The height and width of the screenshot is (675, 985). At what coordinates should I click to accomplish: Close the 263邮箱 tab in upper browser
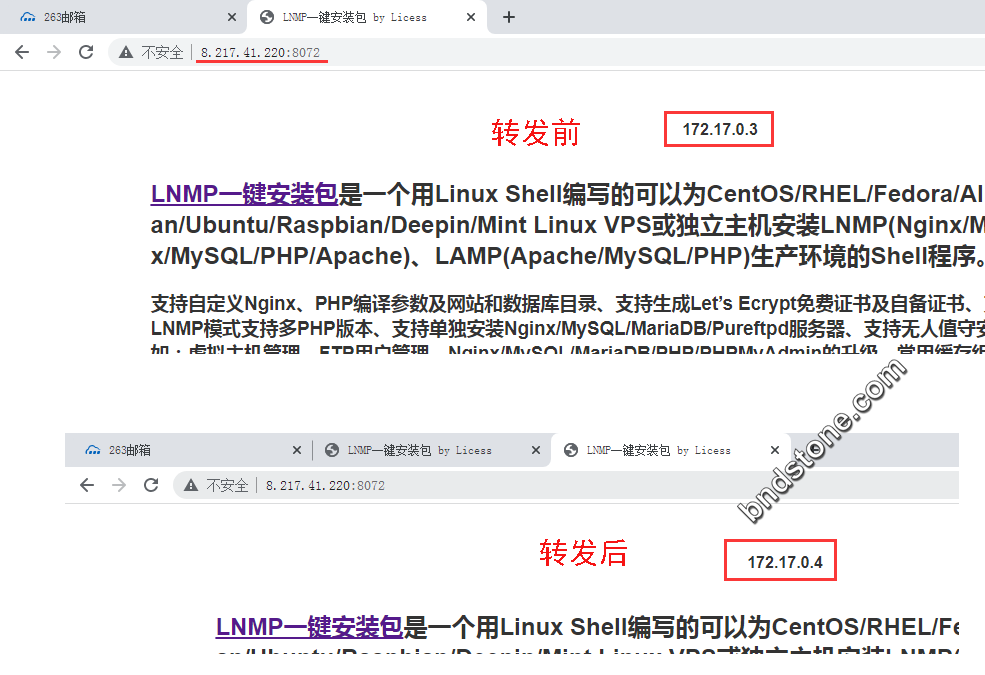pyautogui.click(x=232, y=18)
